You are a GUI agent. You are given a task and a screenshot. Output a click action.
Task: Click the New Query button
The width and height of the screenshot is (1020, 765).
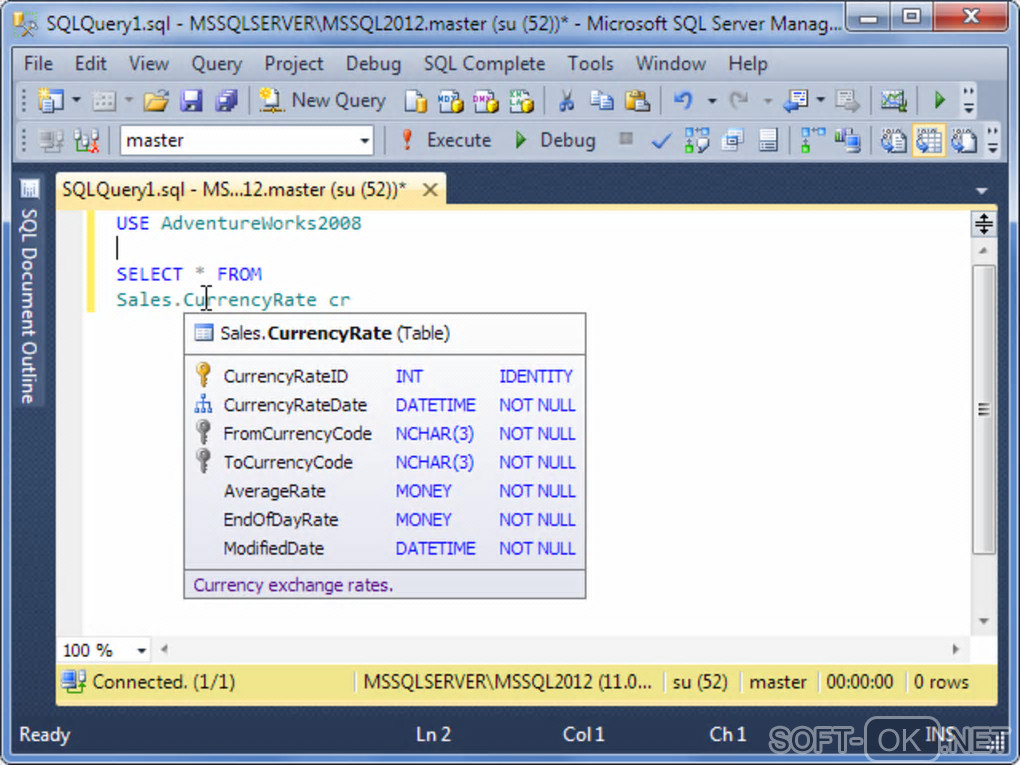point(322,101)
